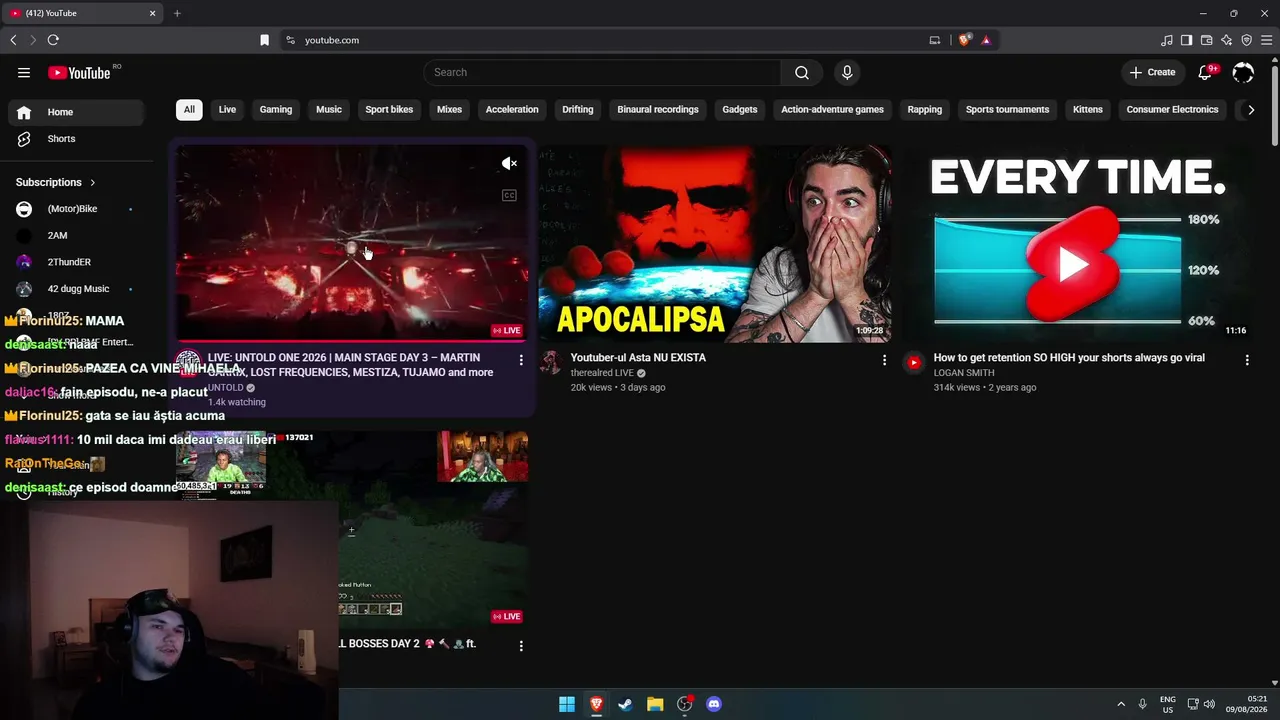Select the Gadgets chip
This screenshot has height=720, width=1280.
[740, 109]
